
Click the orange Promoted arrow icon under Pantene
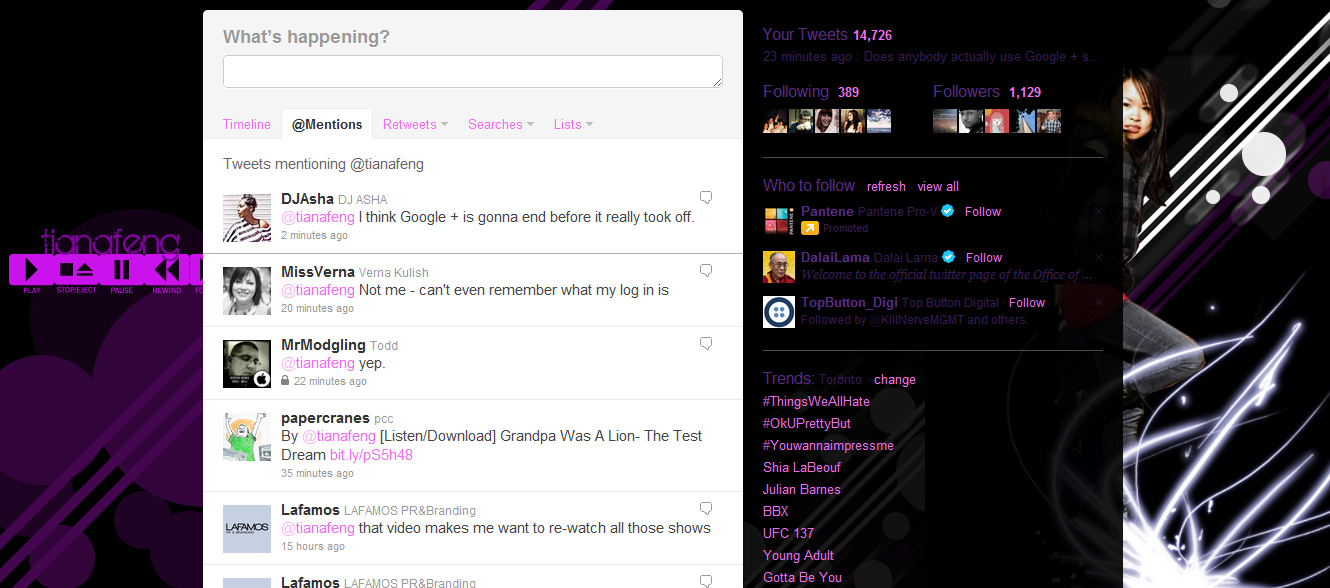point(810,228)
